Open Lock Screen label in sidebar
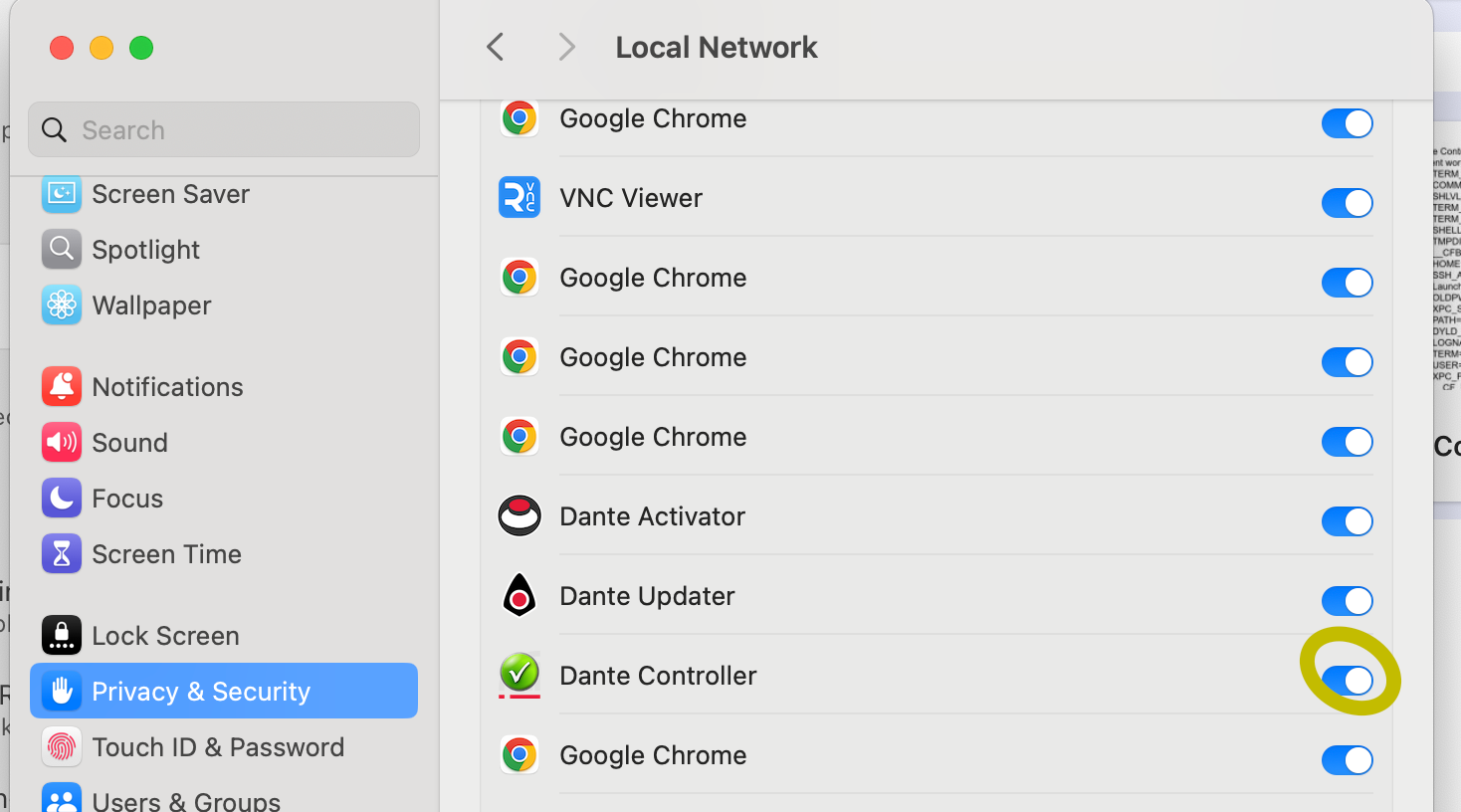The height and width of the screenshot is (812, 1461). tap(165, 636)
